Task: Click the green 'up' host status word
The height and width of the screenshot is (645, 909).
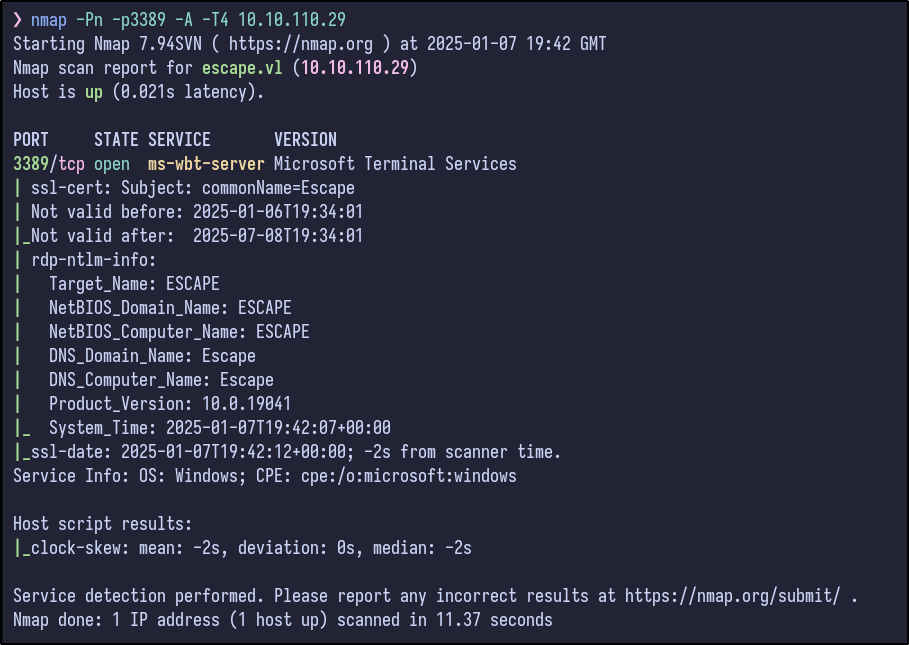Action: pyautogui.click(x=94, y=92)
